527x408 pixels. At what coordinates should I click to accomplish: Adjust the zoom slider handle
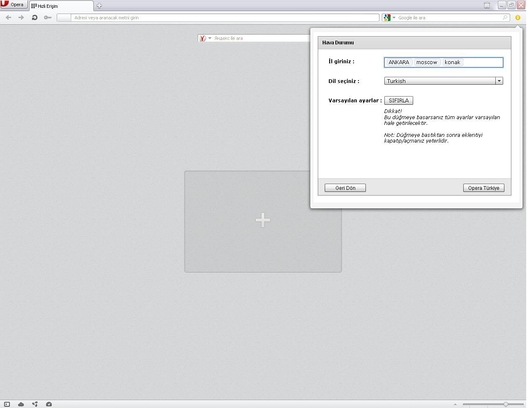(x=505, y=404)
